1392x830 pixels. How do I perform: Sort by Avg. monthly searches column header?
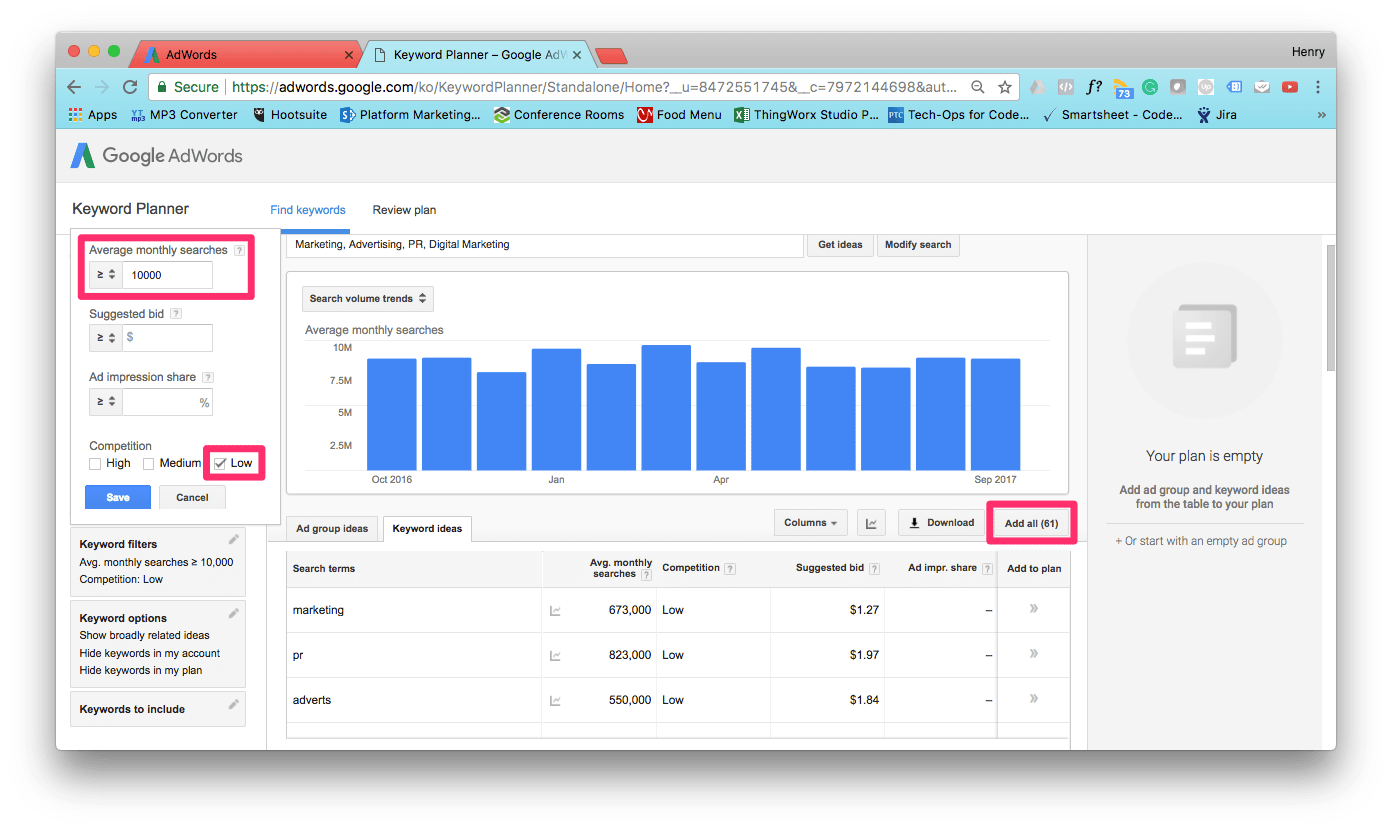click(620, 568)
